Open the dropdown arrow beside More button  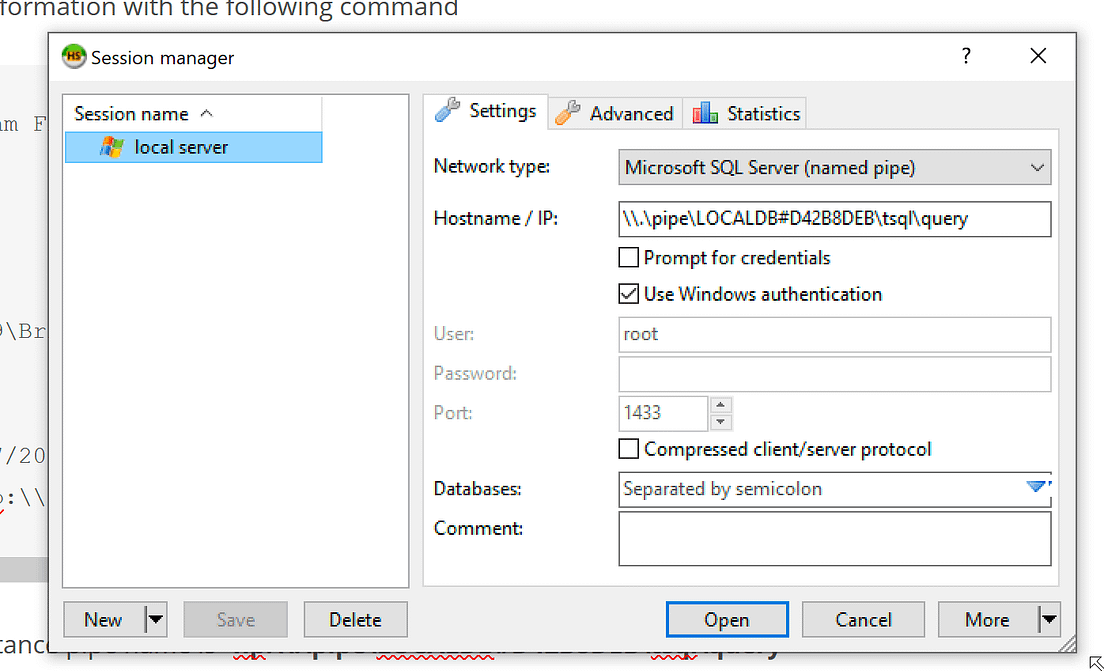coord(1049,619)
